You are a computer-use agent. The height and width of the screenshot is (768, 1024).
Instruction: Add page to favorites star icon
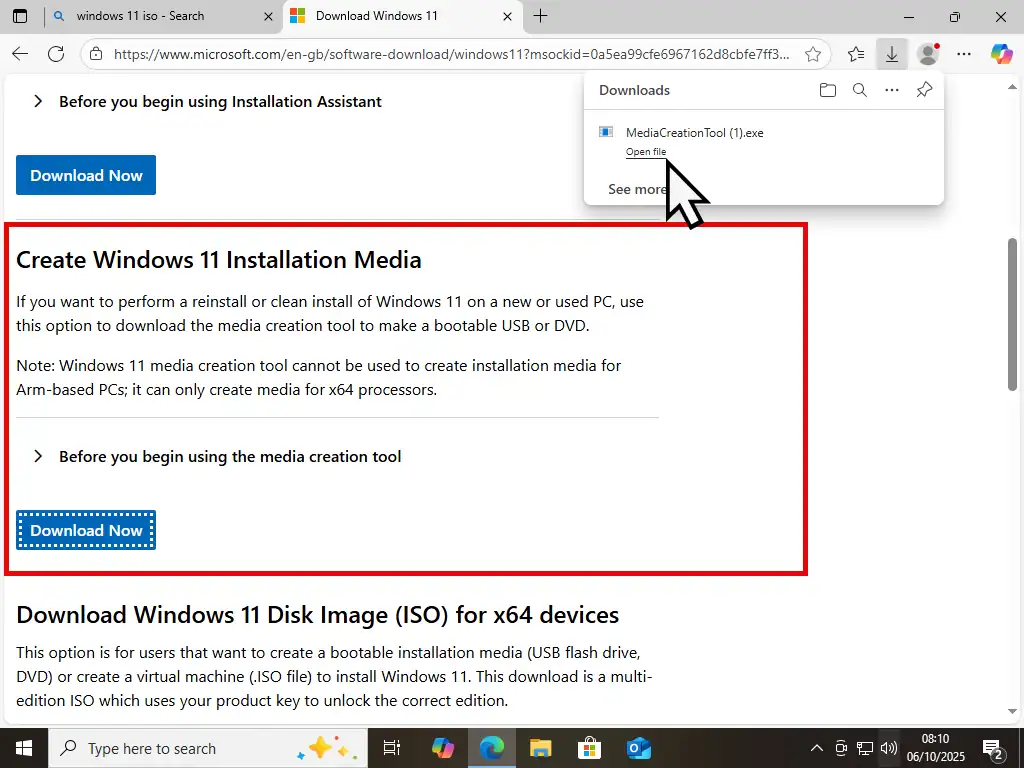tap(813, 54)
